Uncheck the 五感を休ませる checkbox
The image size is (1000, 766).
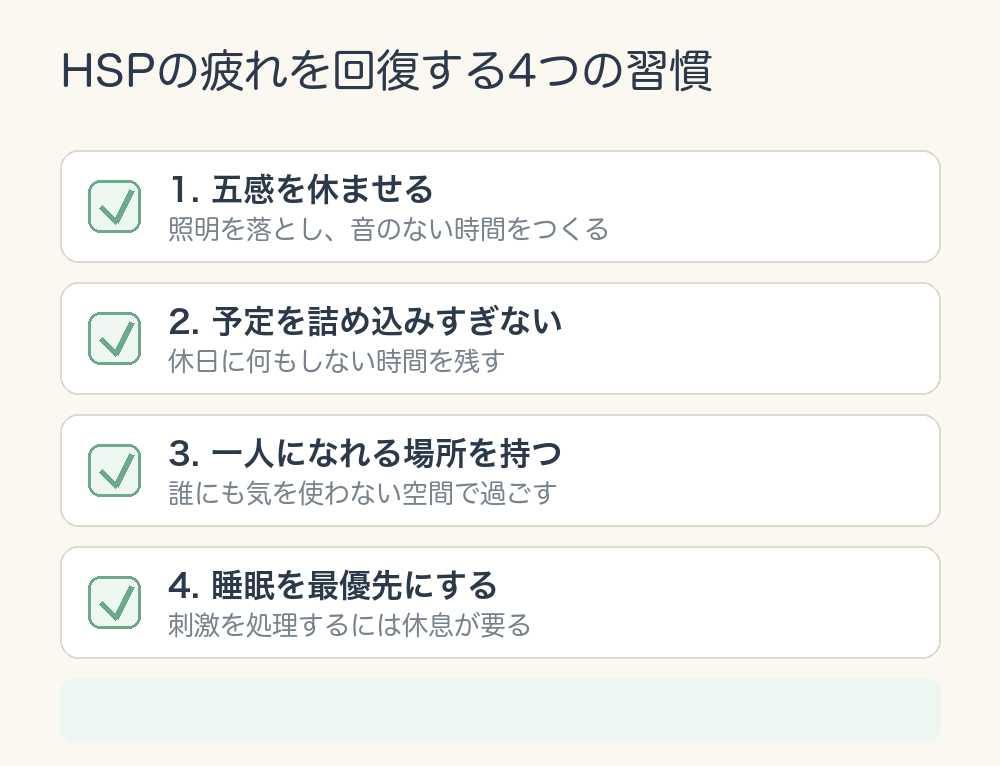114,207
